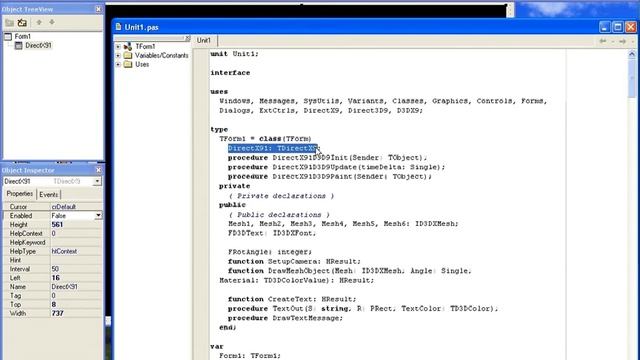Switch to the Properties tab in Object Inspector
Viewport: 640px width, 360px height.
(20, 194)
